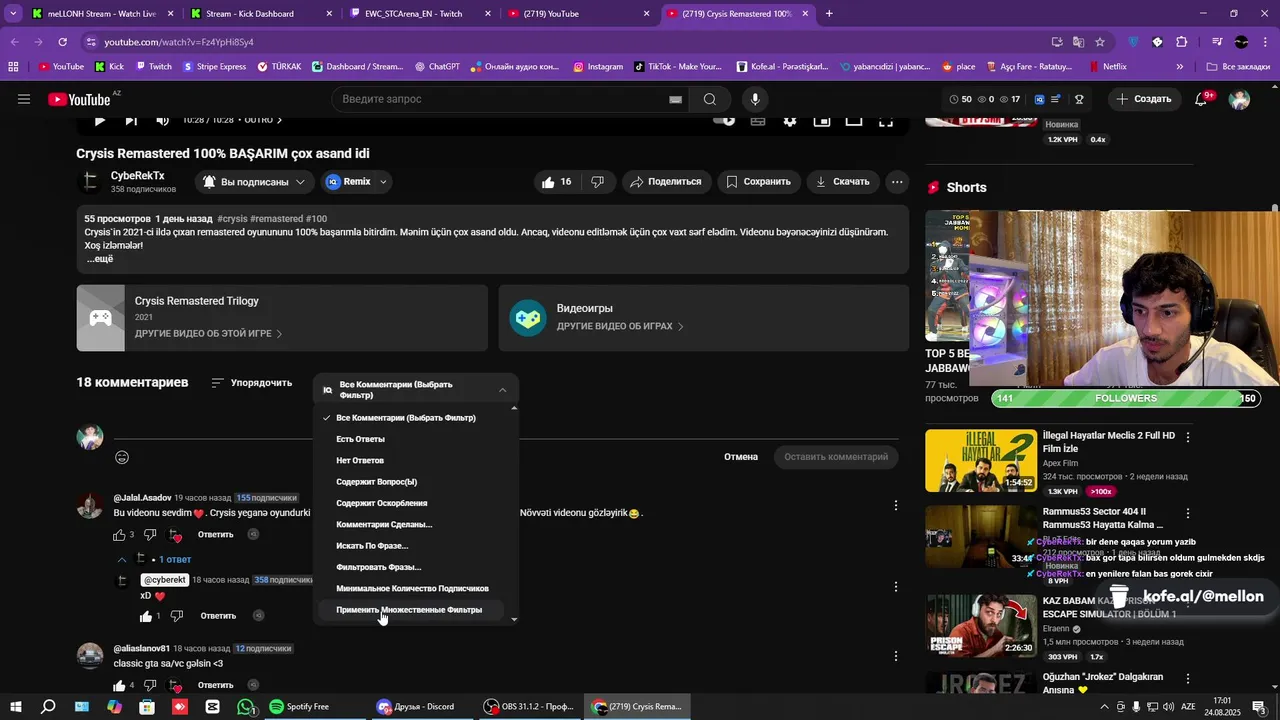
Task: Choose the 'Минимальное Количество Подписчиков' filter
Action: pos(412,588)
